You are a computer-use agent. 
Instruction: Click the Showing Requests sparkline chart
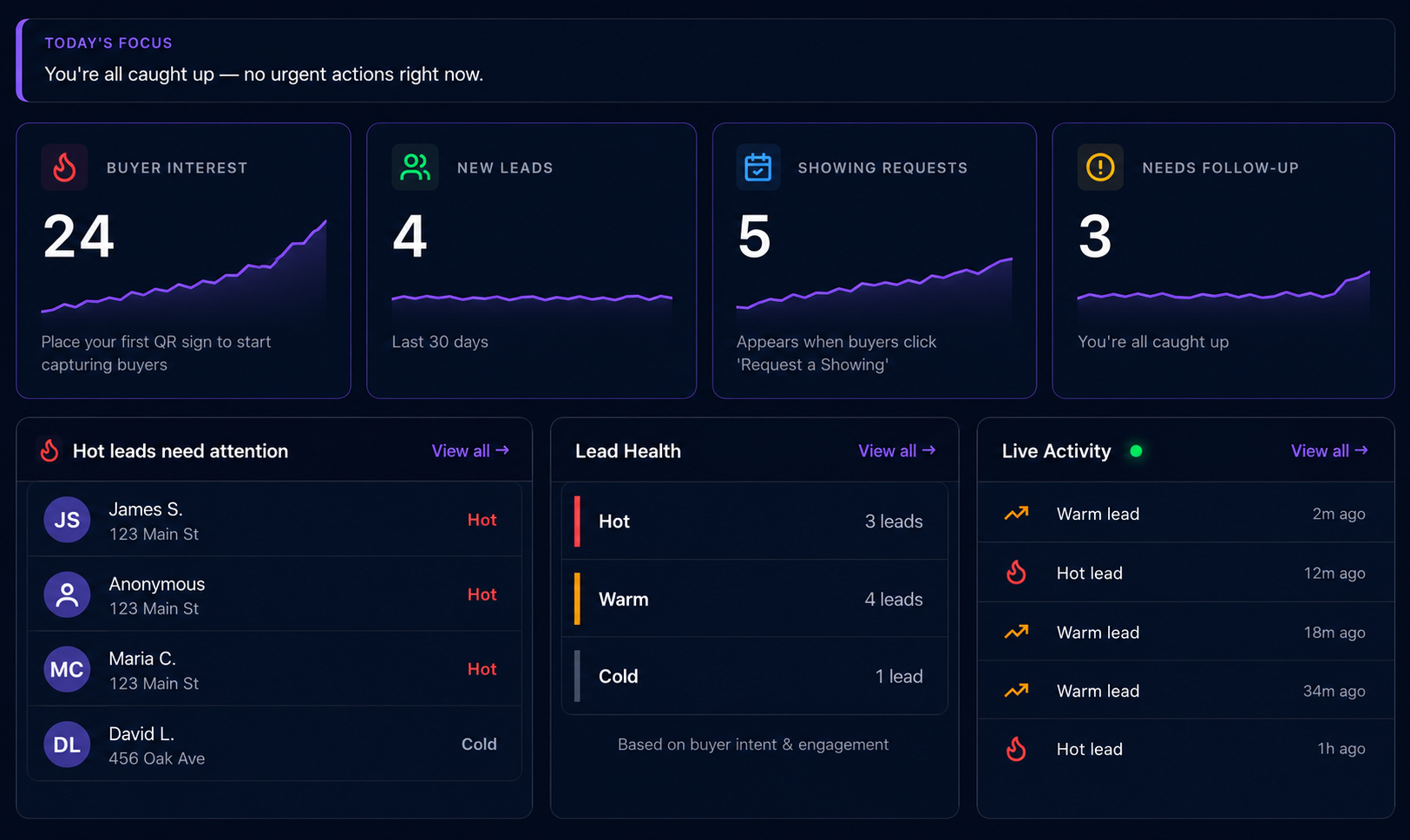(x=875, y=290)
